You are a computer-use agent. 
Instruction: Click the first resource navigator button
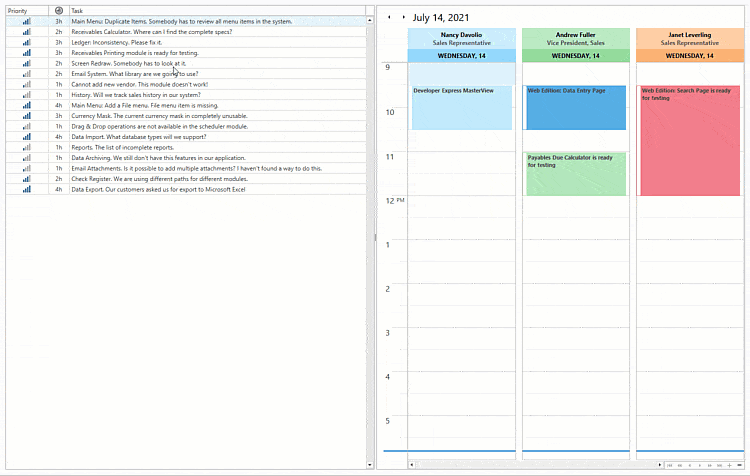(670, 465)
